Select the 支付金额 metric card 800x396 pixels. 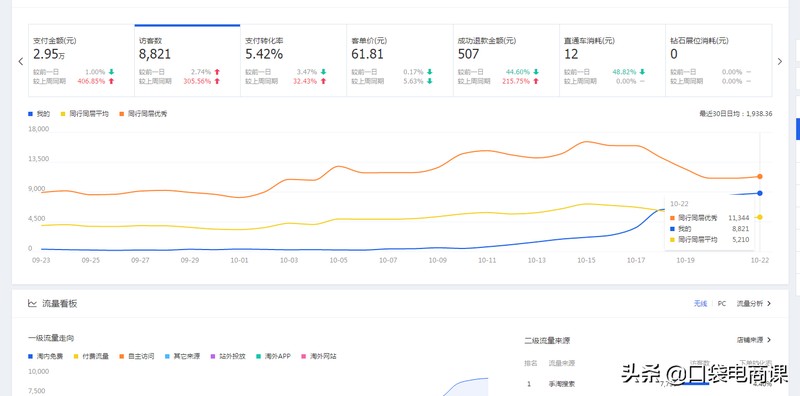click(81, 61)
